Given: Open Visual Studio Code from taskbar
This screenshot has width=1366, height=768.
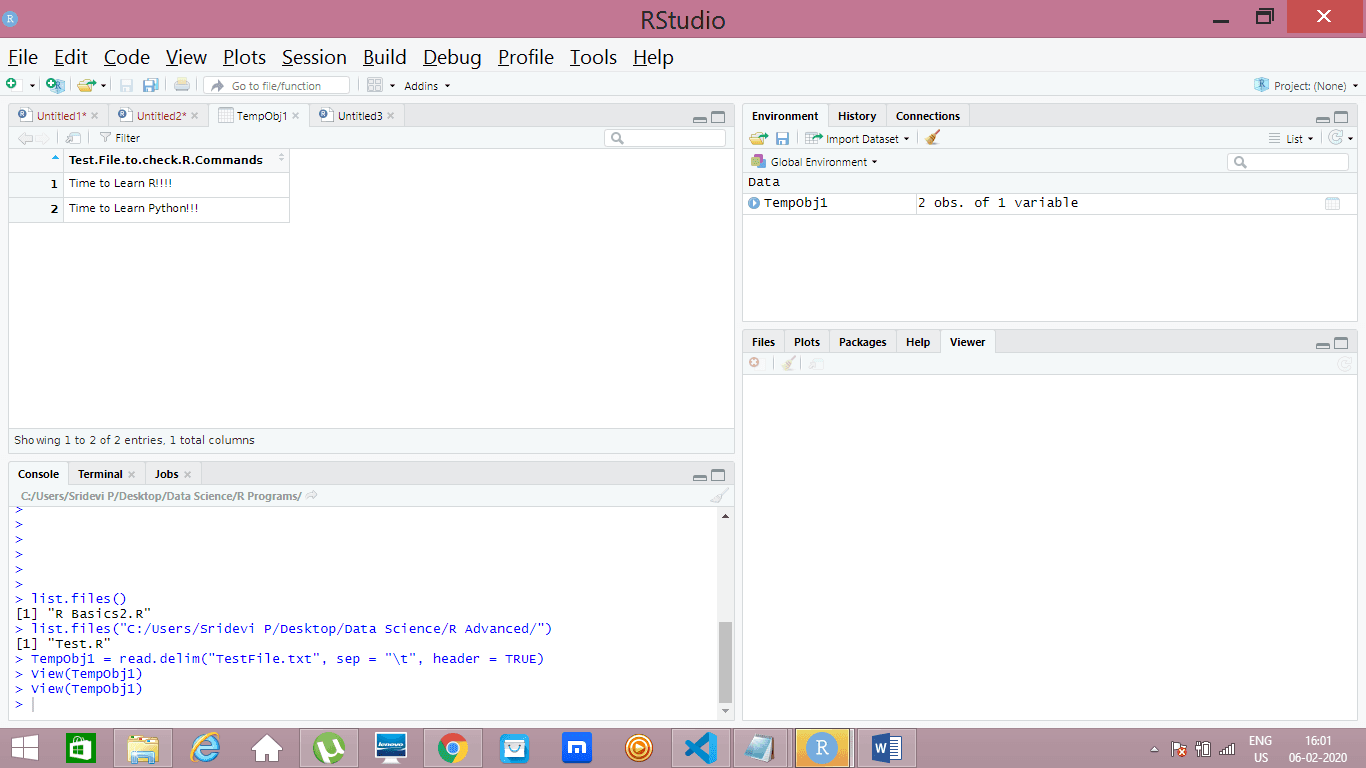Looking at the screenshot, I should [x=701, y=748].
